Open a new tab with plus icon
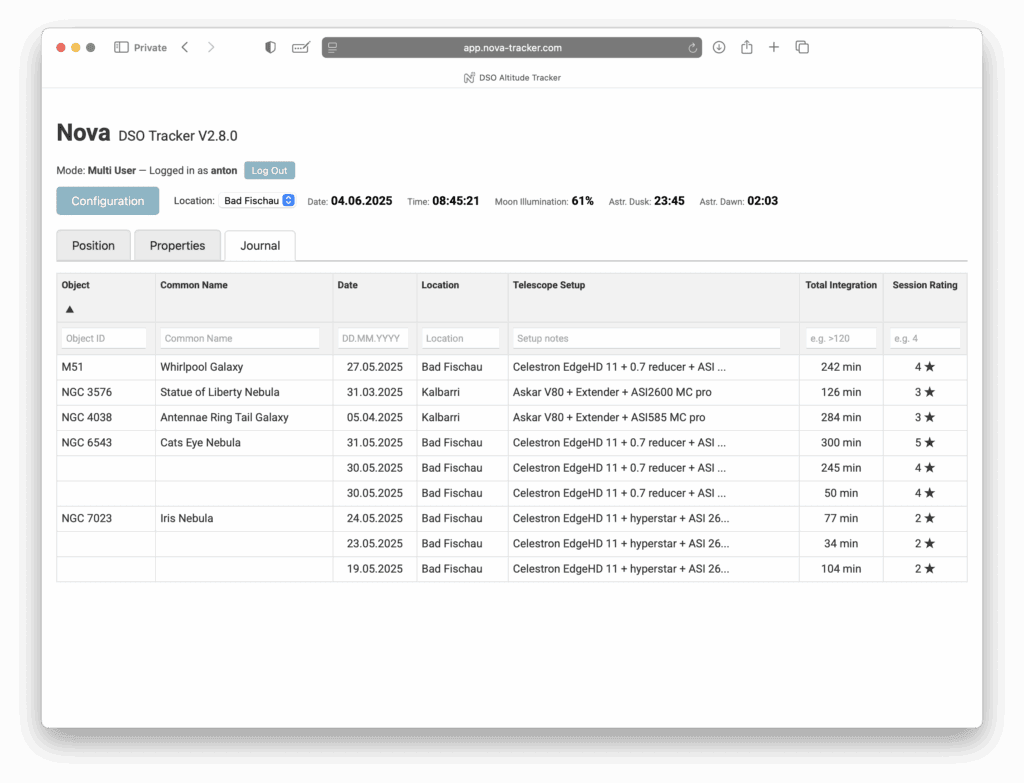 pos(774,47)
